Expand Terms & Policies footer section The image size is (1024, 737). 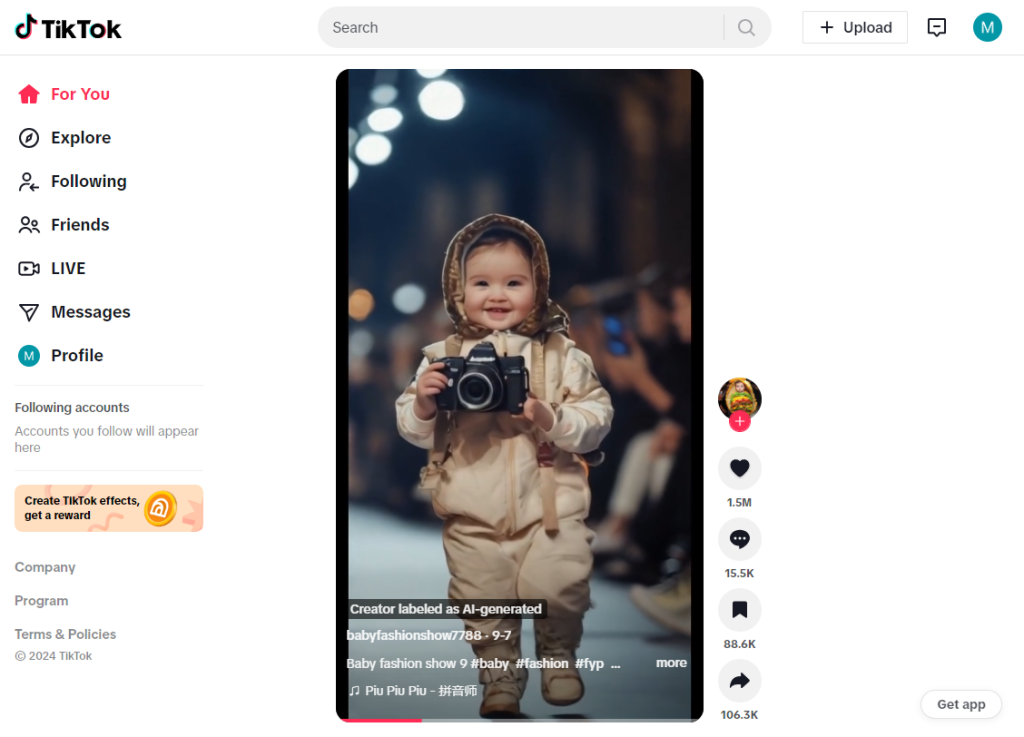point(65,634)
